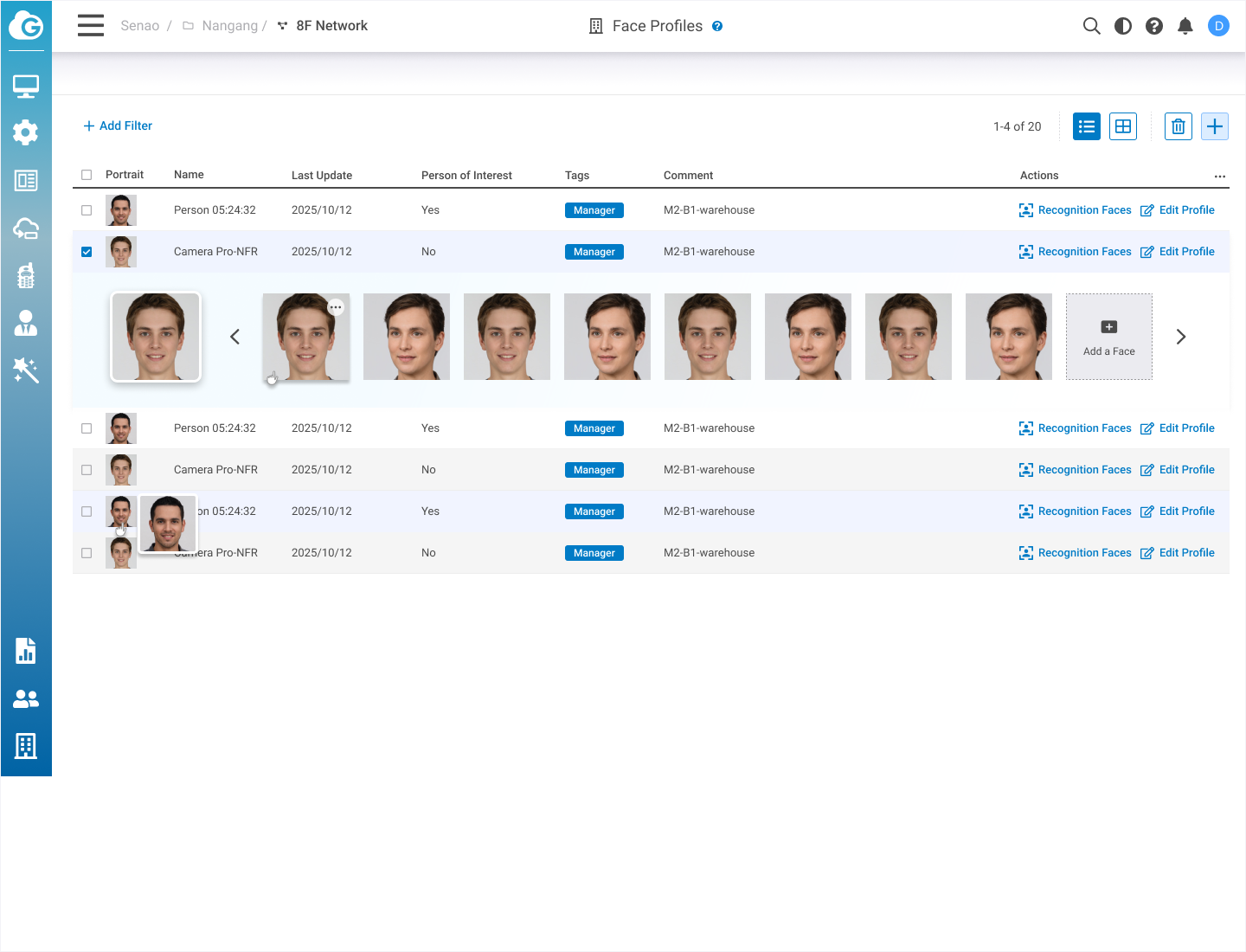Toggle the select-all header checkbox
The height and width of the screenshot is (952, 1246).
tap(87, 175)
